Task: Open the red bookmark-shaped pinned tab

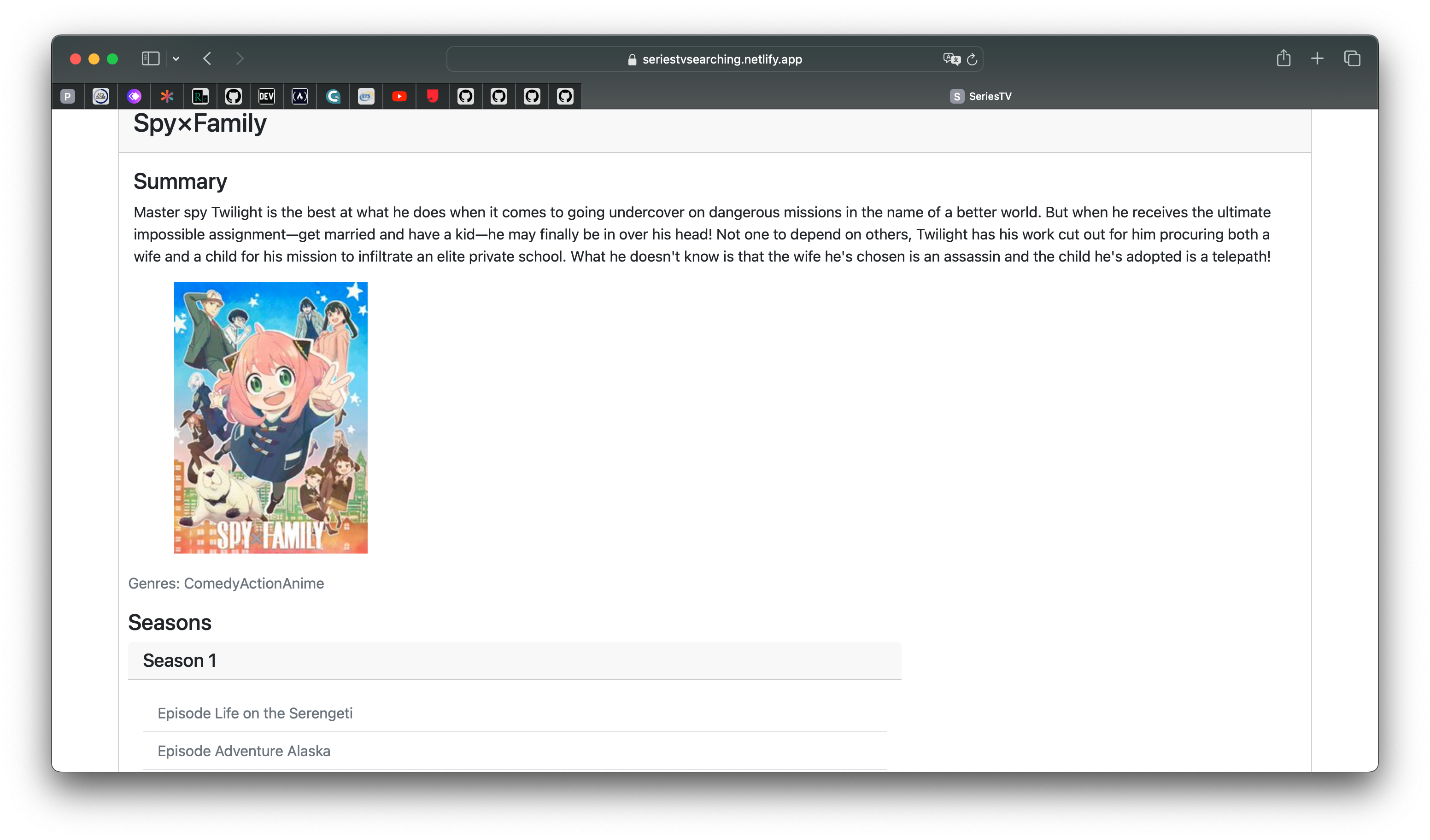Action: coord(433,96)
